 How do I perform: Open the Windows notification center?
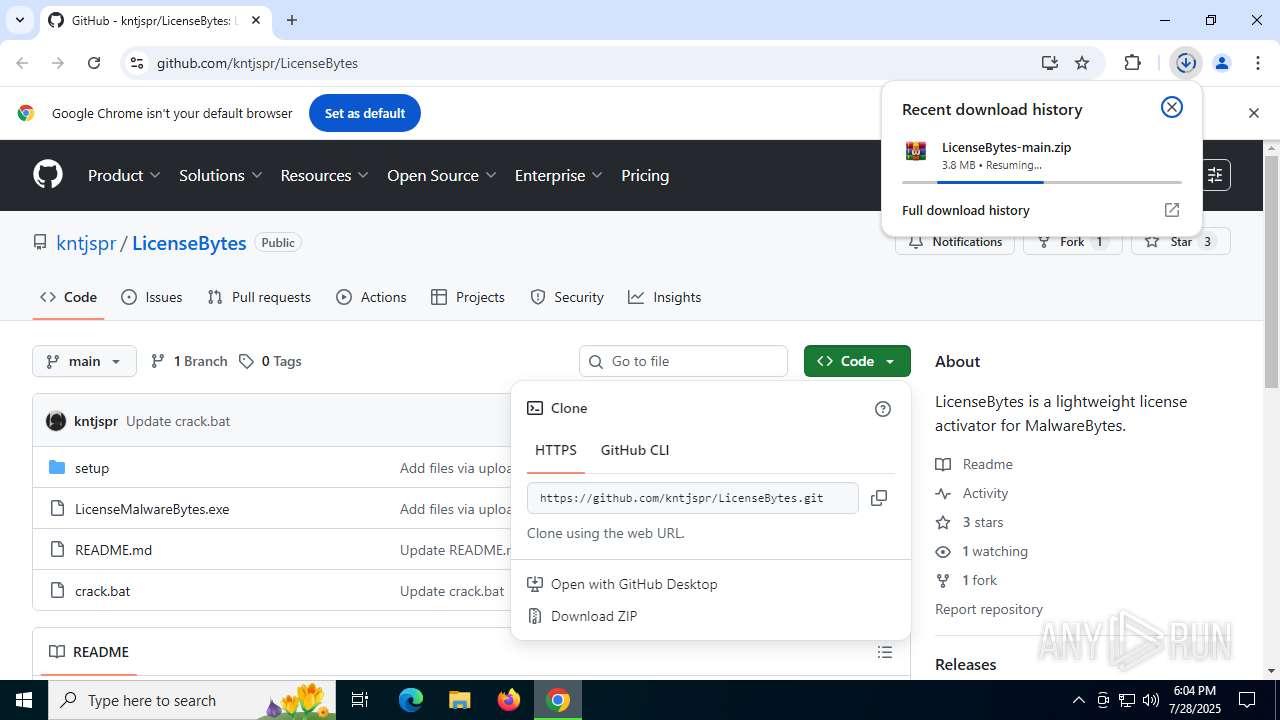click(x=1247, y=700)
